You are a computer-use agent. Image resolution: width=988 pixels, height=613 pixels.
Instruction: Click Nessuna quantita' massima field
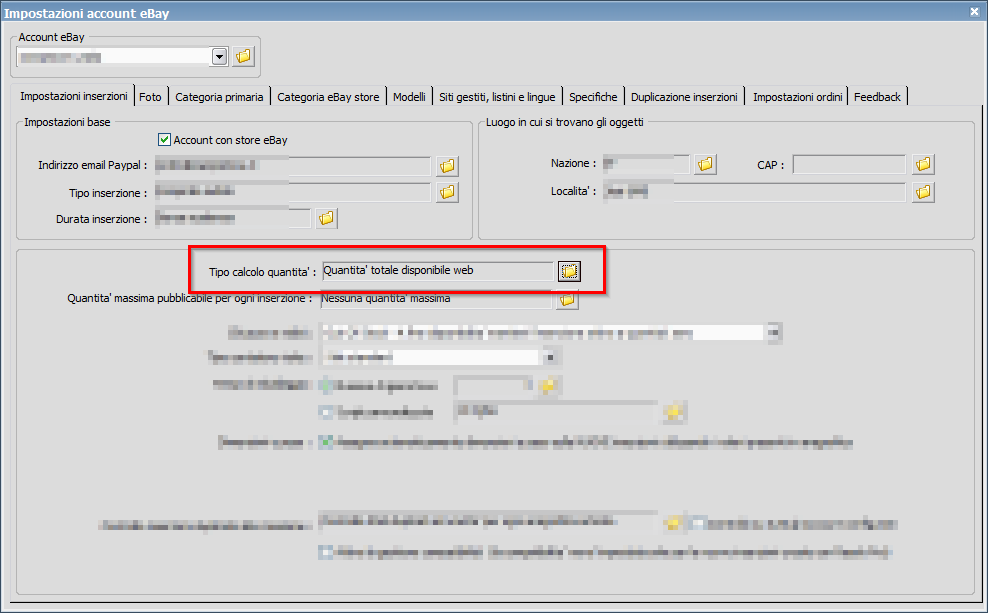coord(436,299)
